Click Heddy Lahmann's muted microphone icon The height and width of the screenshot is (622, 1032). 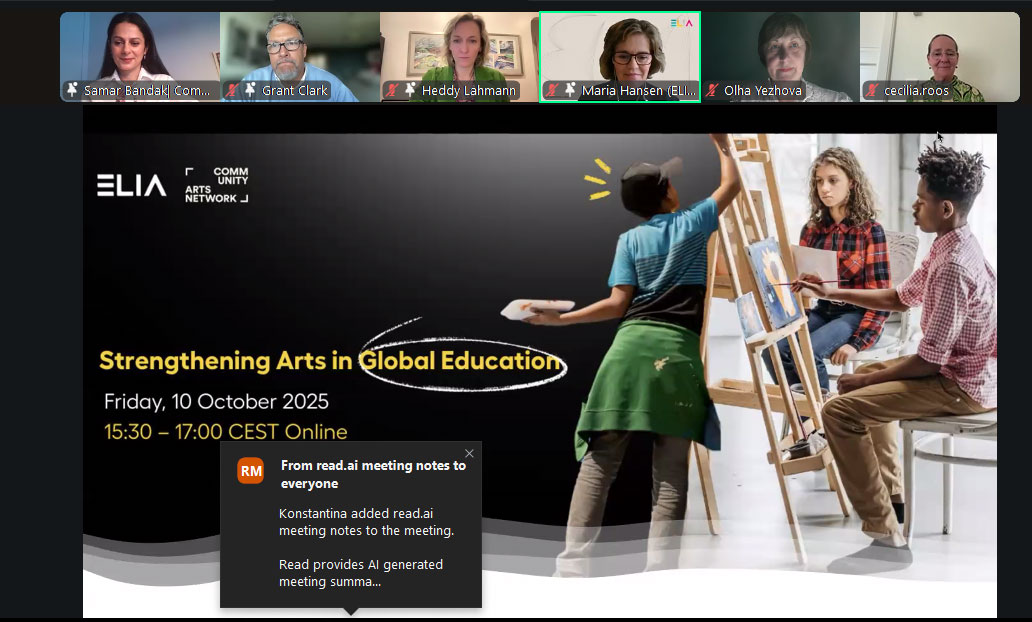coord(392,91)
